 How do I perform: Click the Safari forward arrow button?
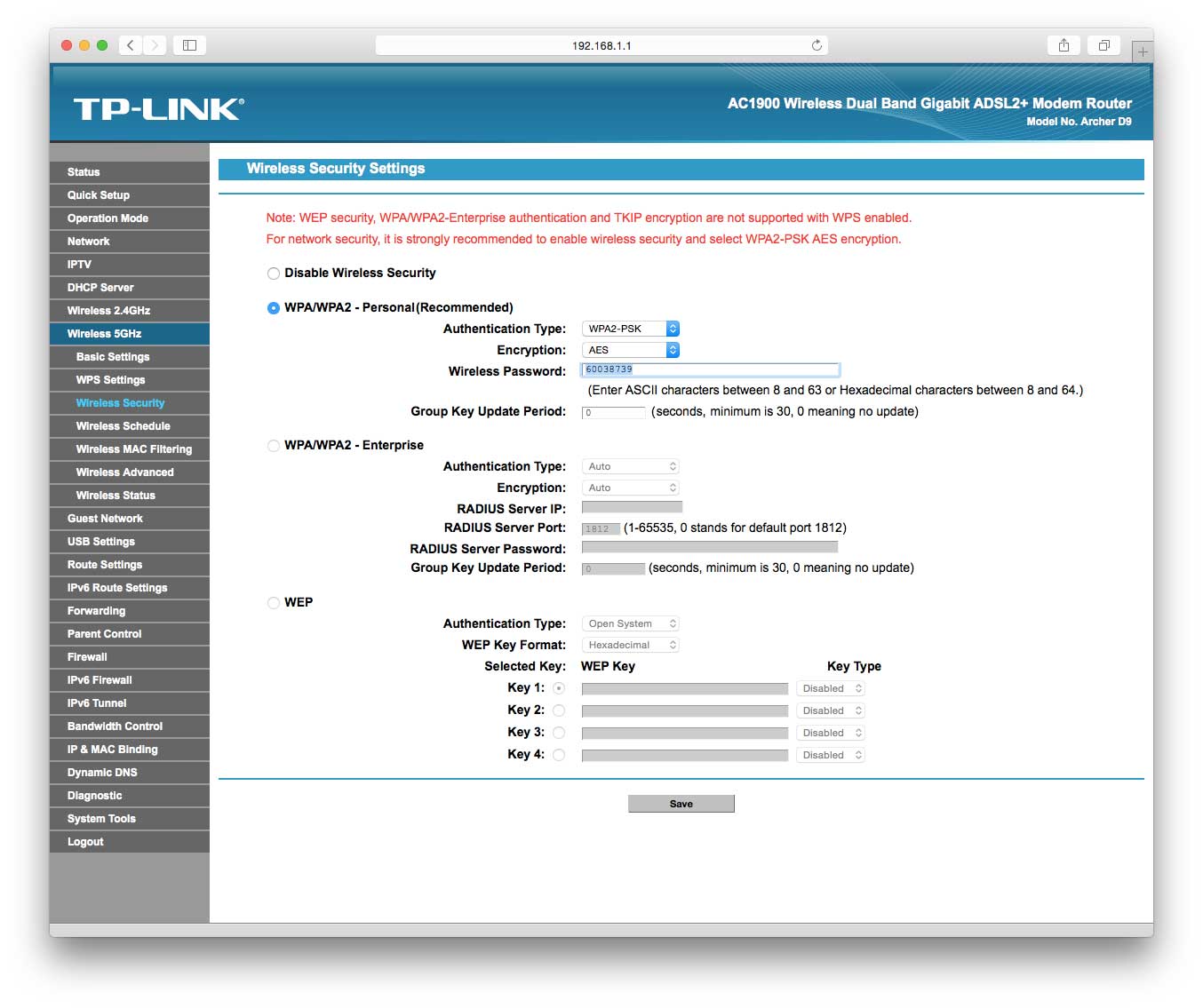pyautogui.click(x=155, y=45)
